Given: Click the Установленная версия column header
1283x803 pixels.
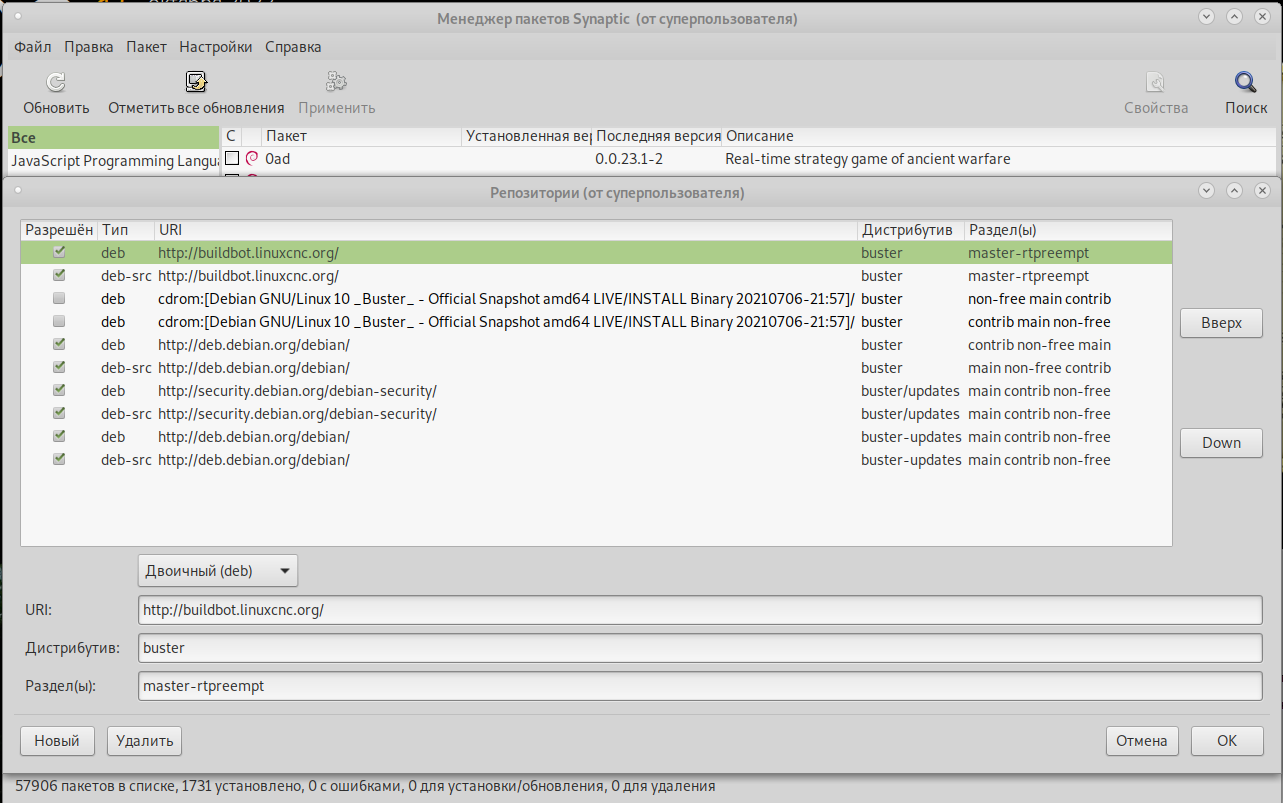Looking at the screenshot, I should [528, 136].
